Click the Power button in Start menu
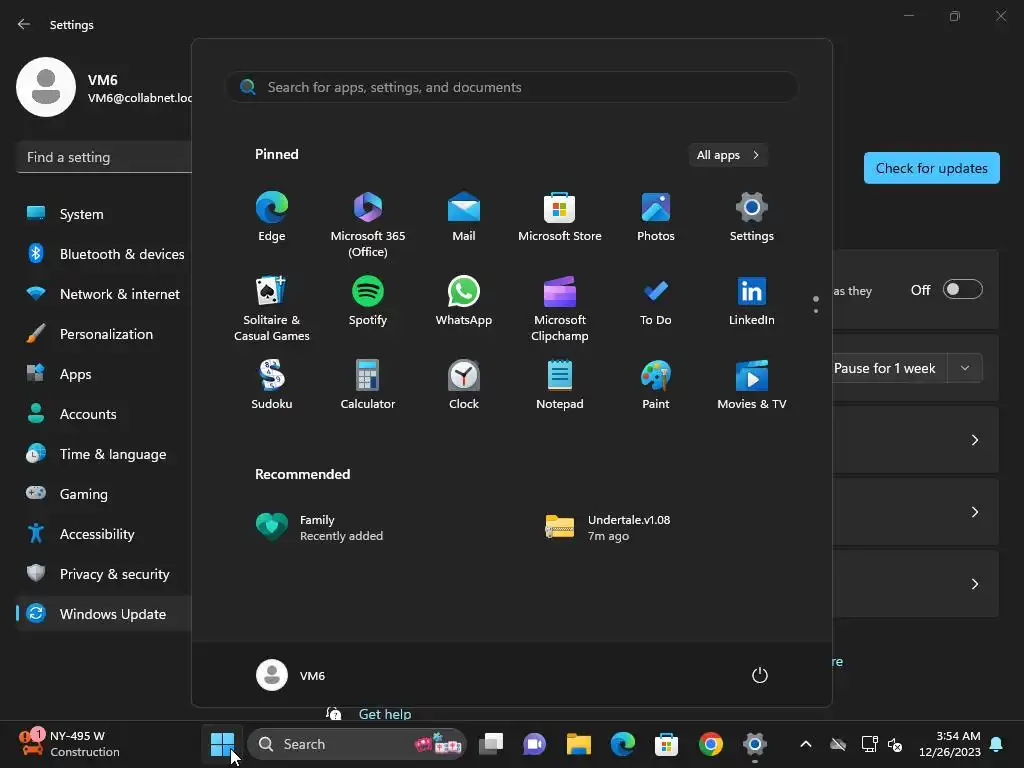 pos(760,675)
